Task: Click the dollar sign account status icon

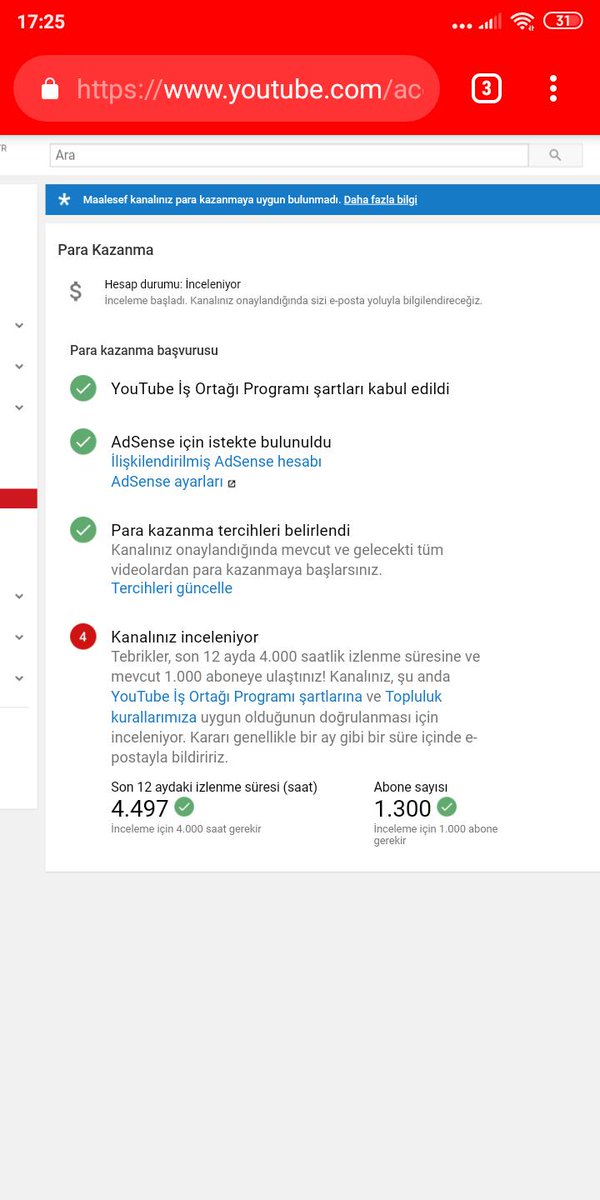Action: click(x=76, y=291)
